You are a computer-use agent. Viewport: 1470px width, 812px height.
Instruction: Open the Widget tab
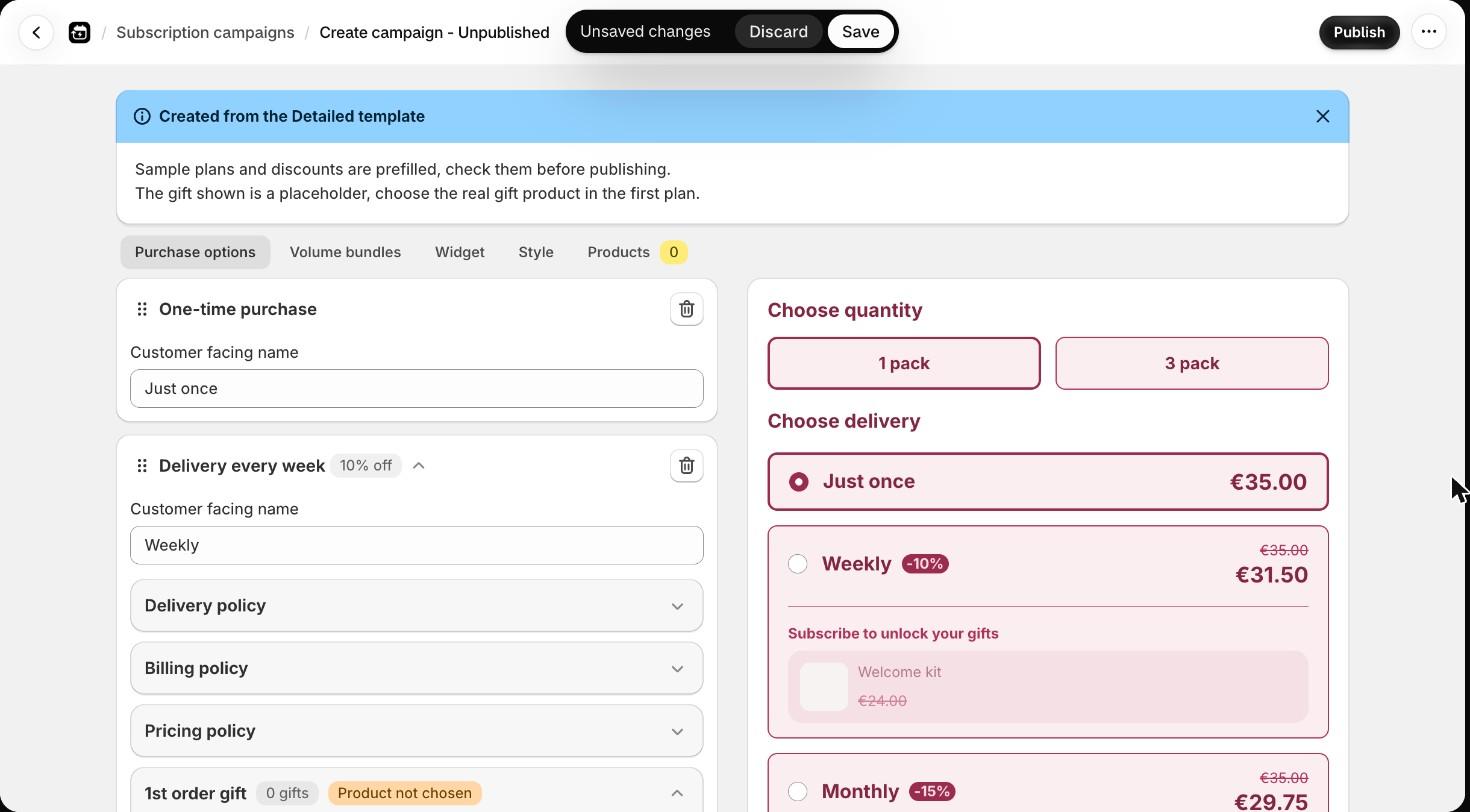460,252
